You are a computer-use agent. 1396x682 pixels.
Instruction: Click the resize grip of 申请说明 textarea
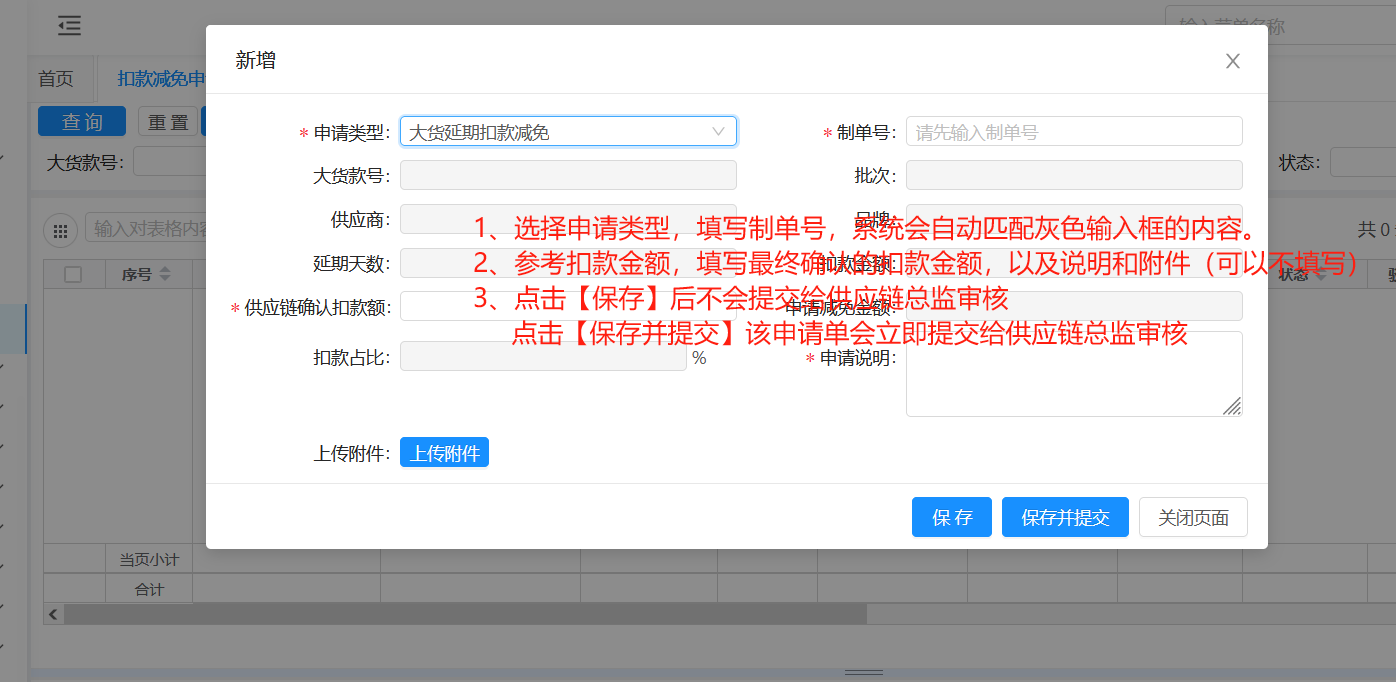point(1232,406)
